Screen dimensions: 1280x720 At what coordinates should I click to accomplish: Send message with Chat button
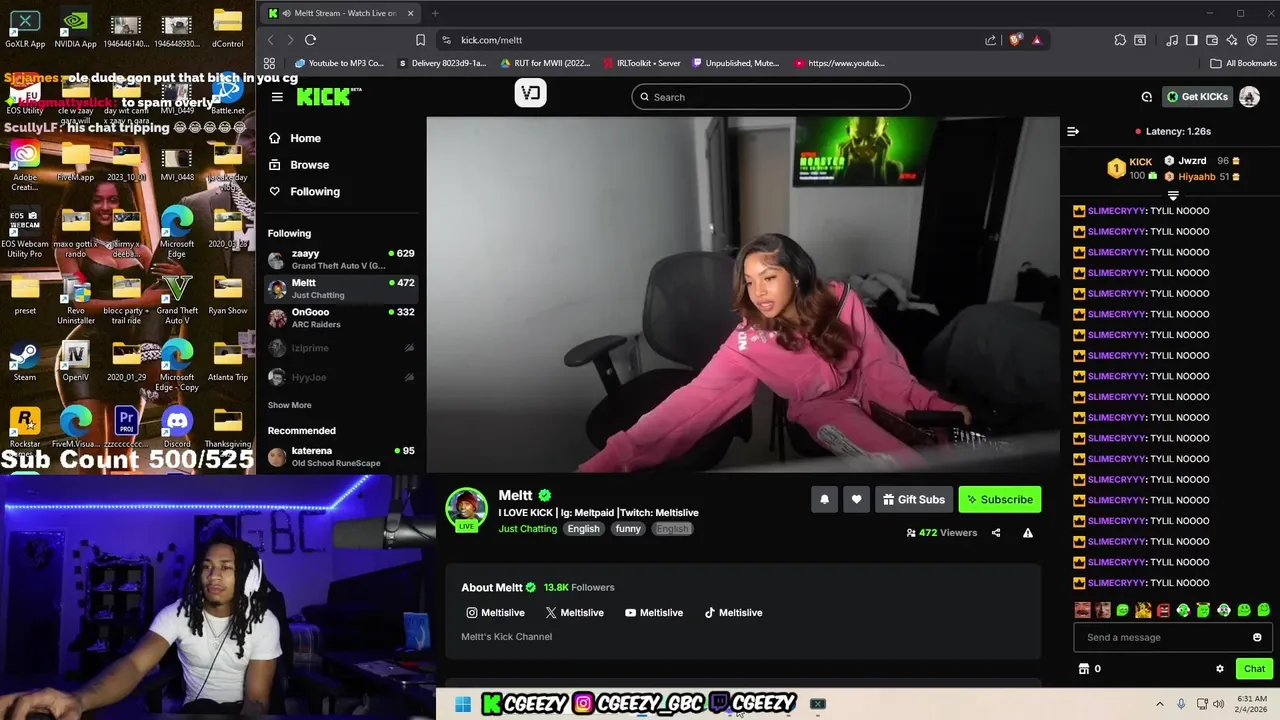[x=1254, y=669]
